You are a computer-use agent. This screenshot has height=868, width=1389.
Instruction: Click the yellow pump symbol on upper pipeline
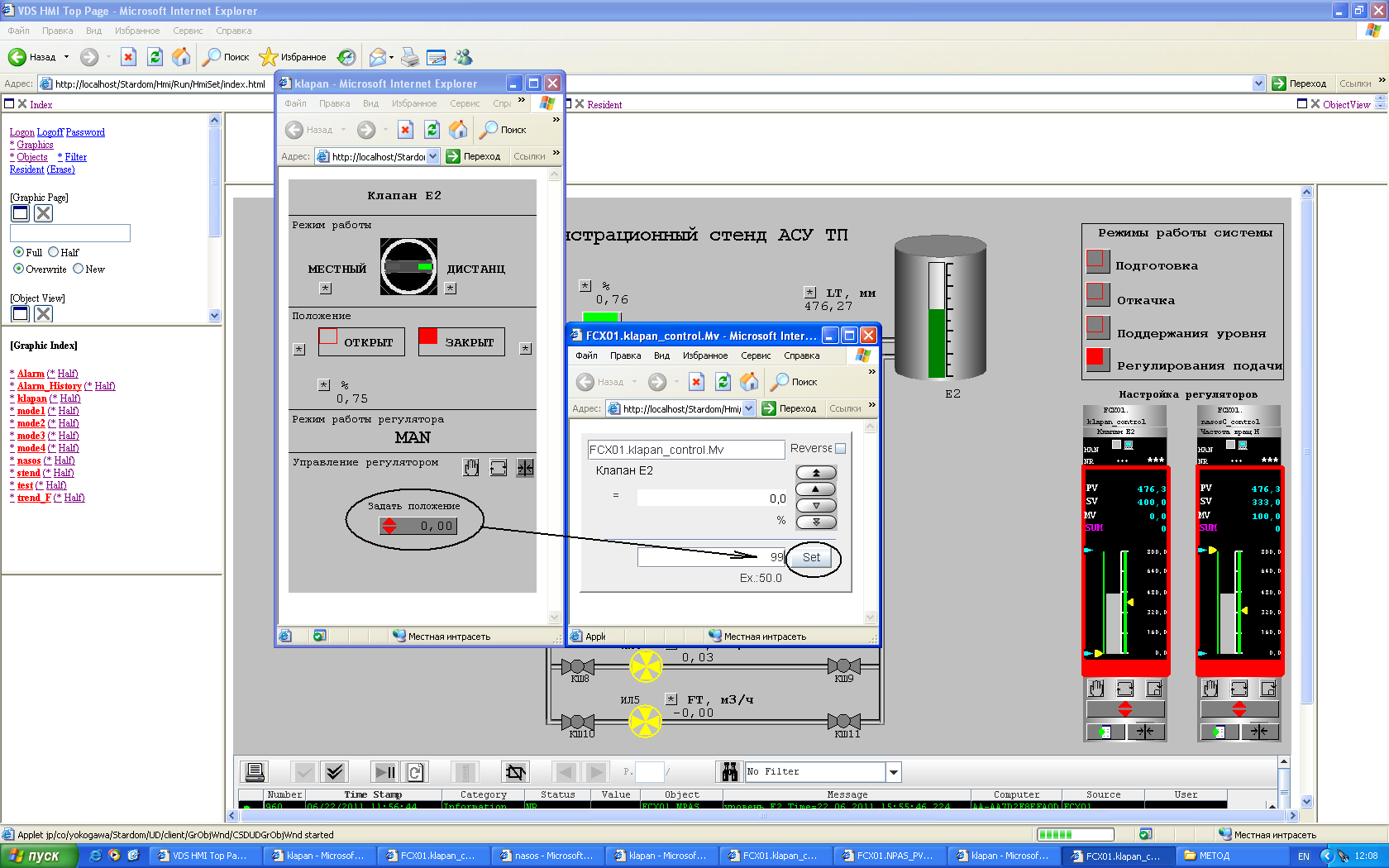click(646, 665)
